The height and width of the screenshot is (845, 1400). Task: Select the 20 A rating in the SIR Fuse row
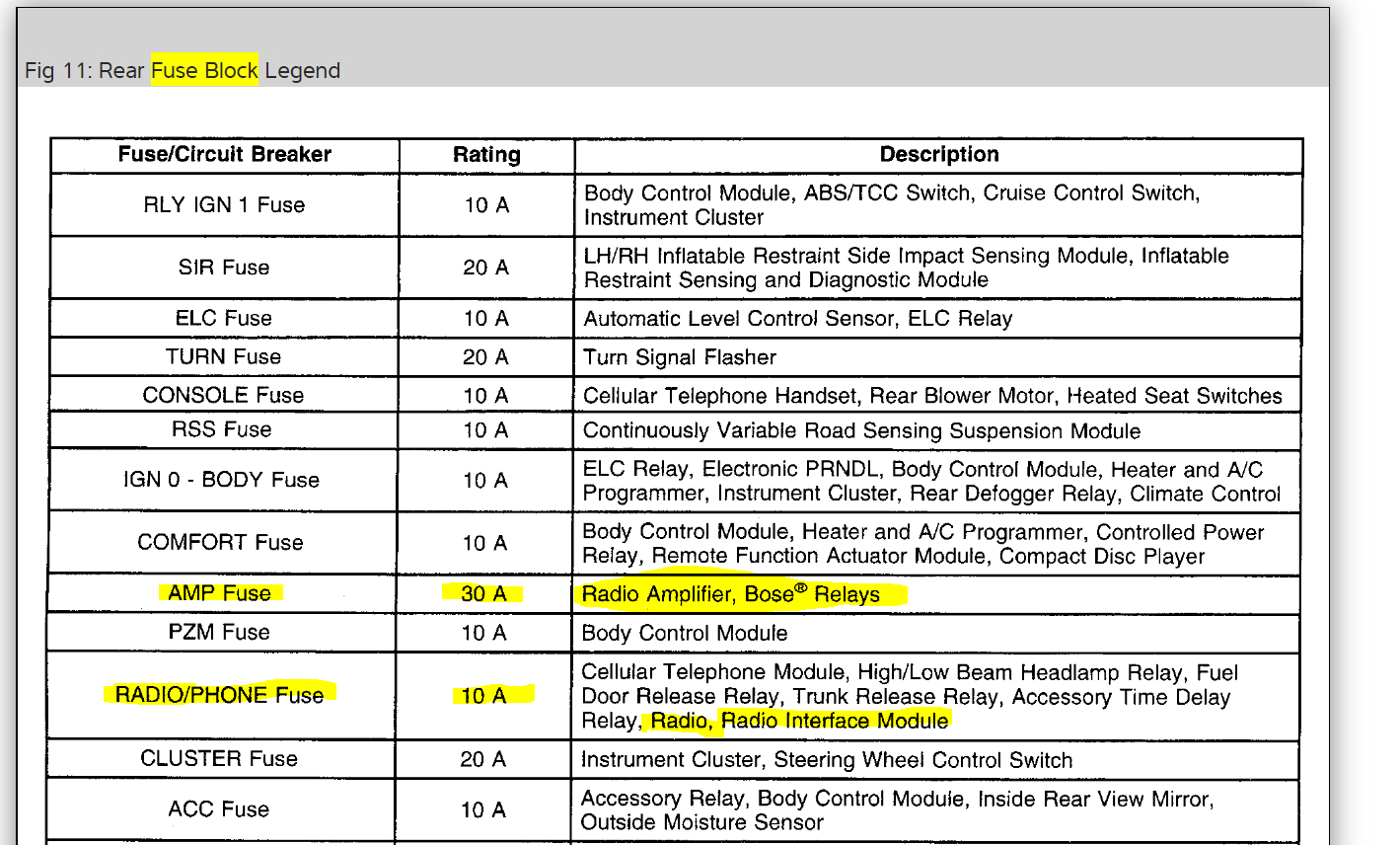[486, 268]
